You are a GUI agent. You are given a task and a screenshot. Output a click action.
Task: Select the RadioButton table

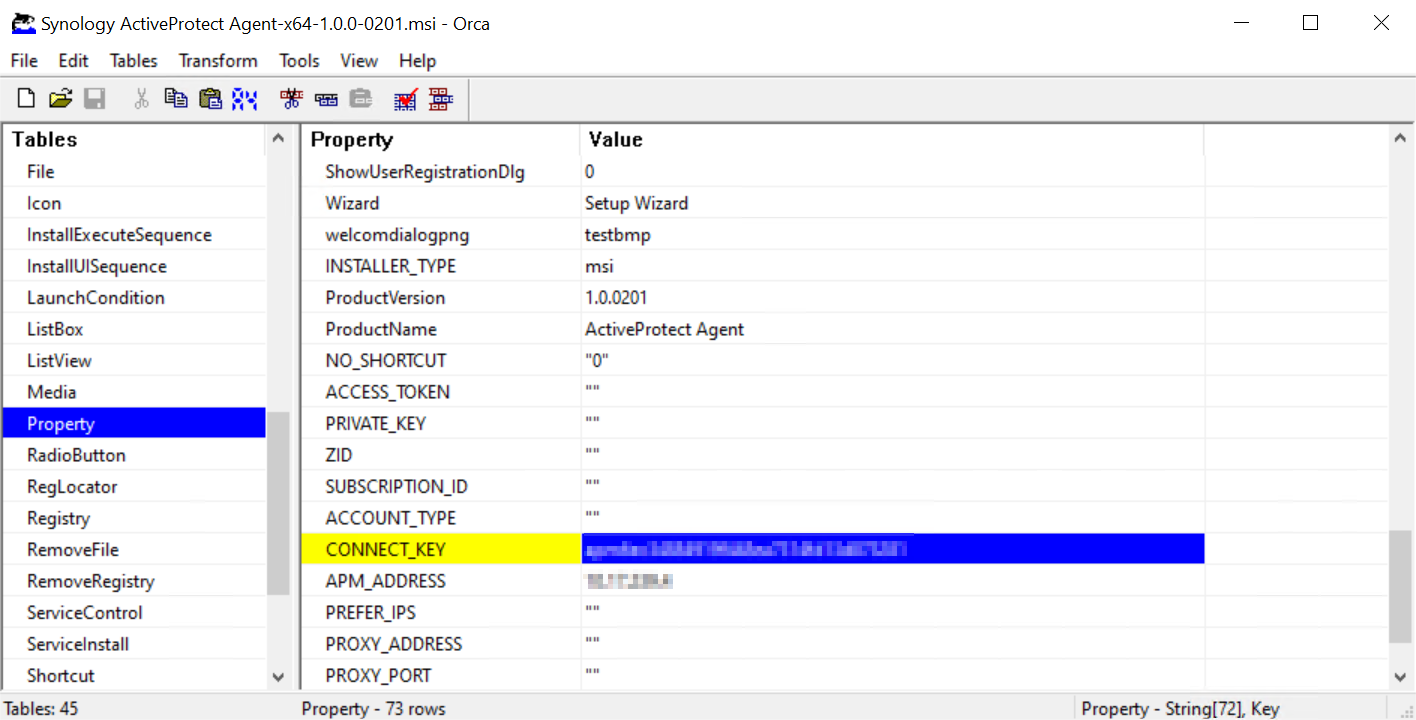pyautogui.click(x=134, y=455)
